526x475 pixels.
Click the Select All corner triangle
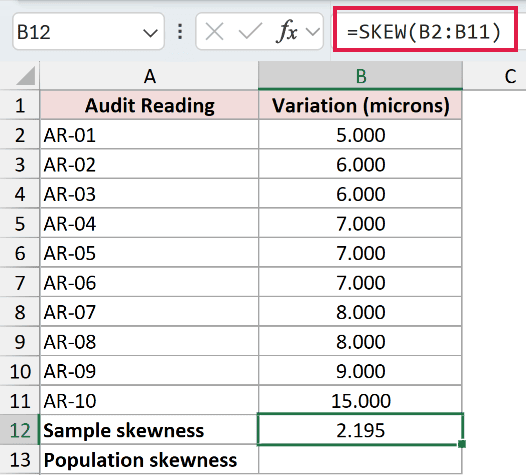pos(26,76)
